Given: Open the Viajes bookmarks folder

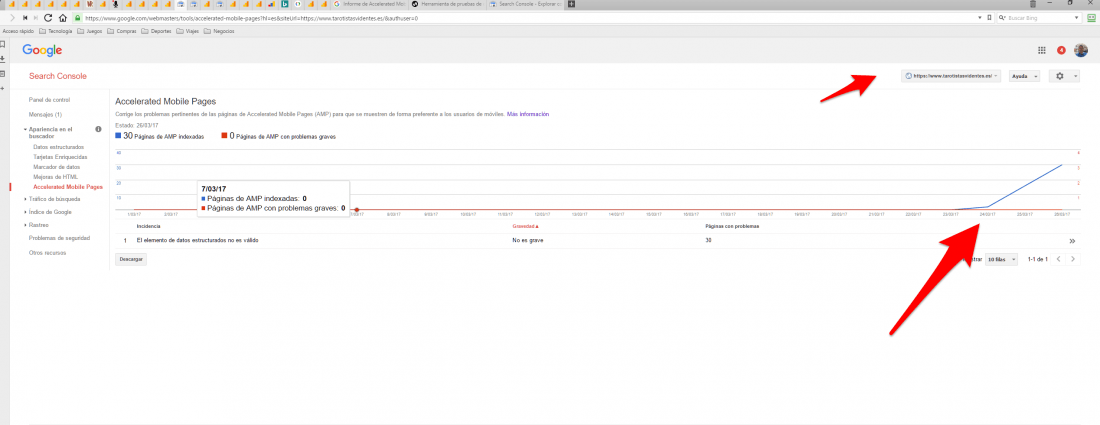Looking at the screenshot, I should (x=188, y=31).
